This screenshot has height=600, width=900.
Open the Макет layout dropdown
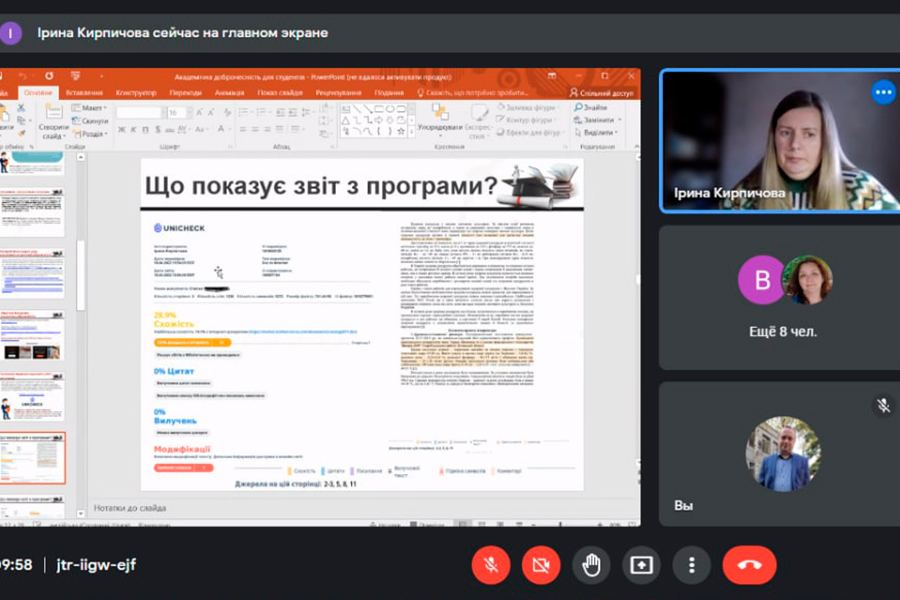(89, 107)
